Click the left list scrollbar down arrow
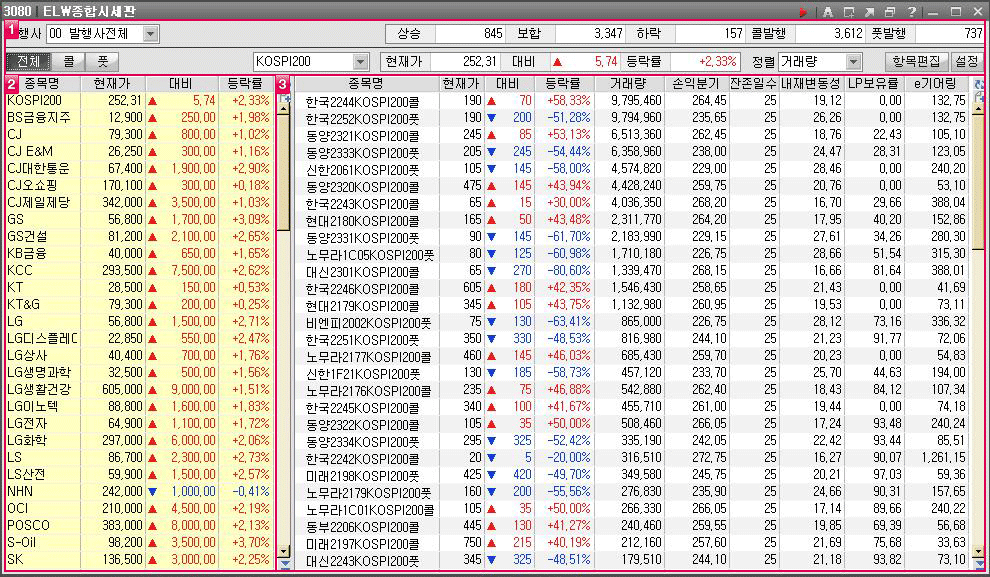This screenshot has width=990, height=577. 284,551
